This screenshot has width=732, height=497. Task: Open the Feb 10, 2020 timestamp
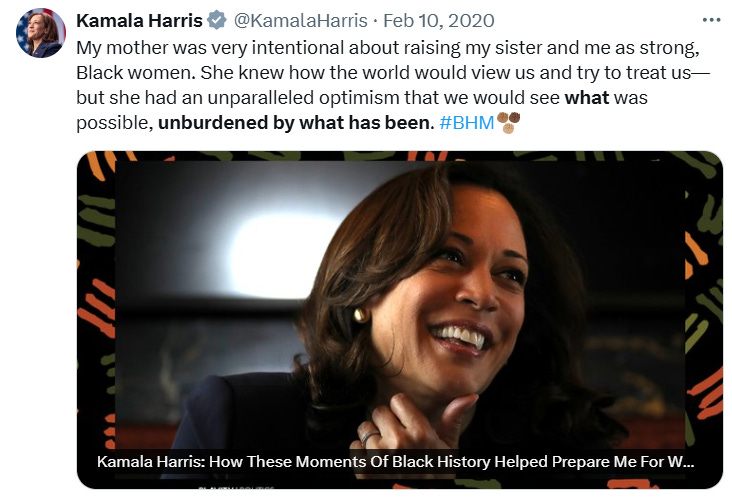(439, 21)
